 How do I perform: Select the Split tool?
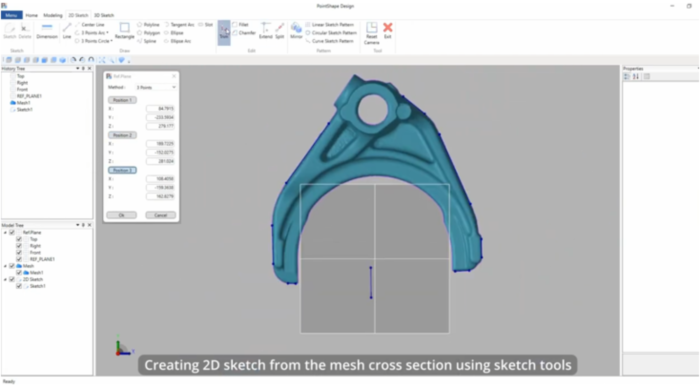tap(280, 31)
